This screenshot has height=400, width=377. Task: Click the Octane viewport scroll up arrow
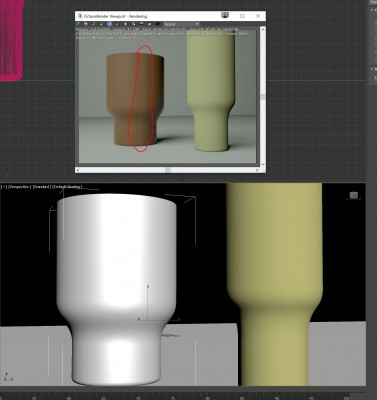click(263, 30)
